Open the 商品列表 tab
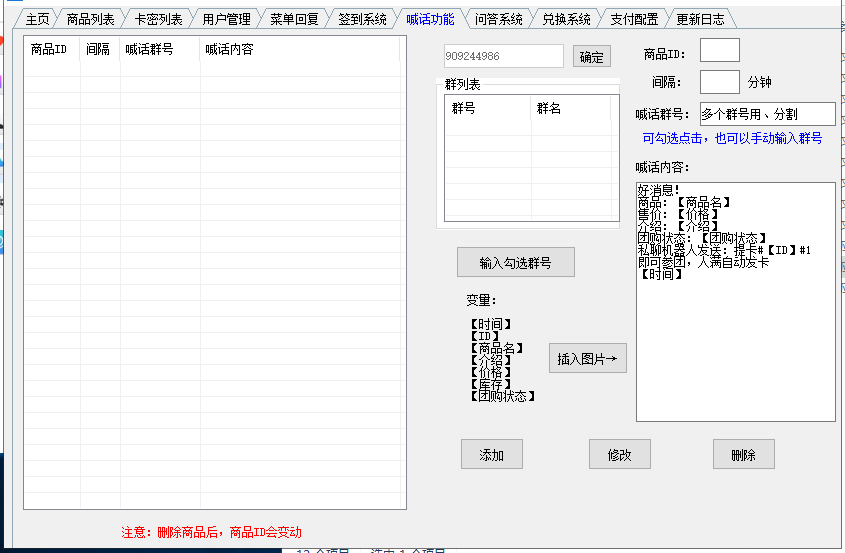Viewport: 845px width, 553px height. [x=90, y=19]
